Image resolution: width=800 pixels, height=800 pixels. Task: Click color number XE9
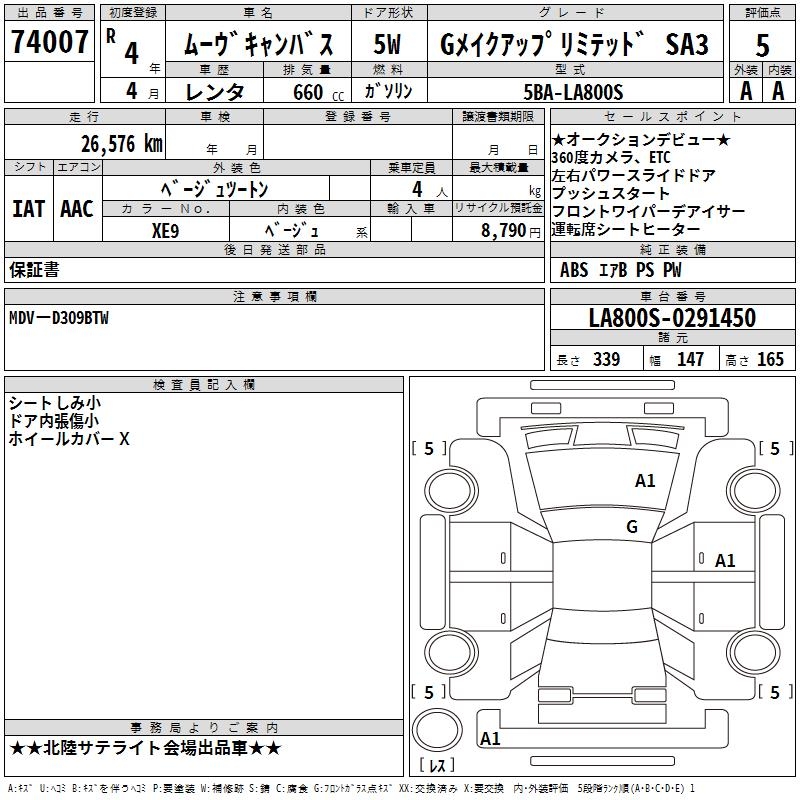click(165, 231)
